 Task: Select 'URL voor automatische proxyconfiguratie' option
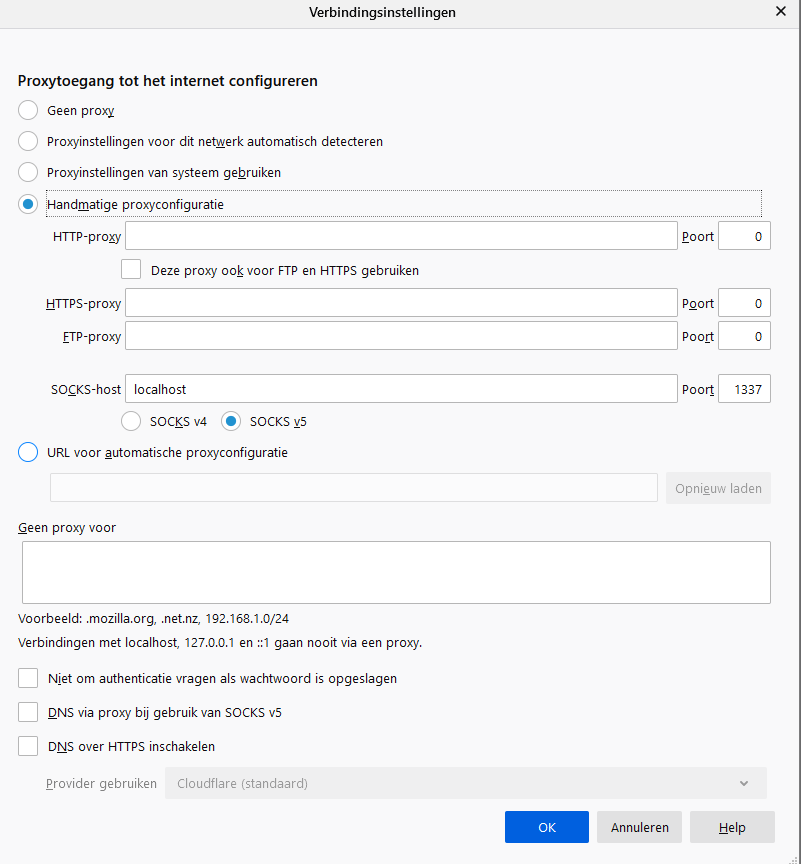(28, 452)
